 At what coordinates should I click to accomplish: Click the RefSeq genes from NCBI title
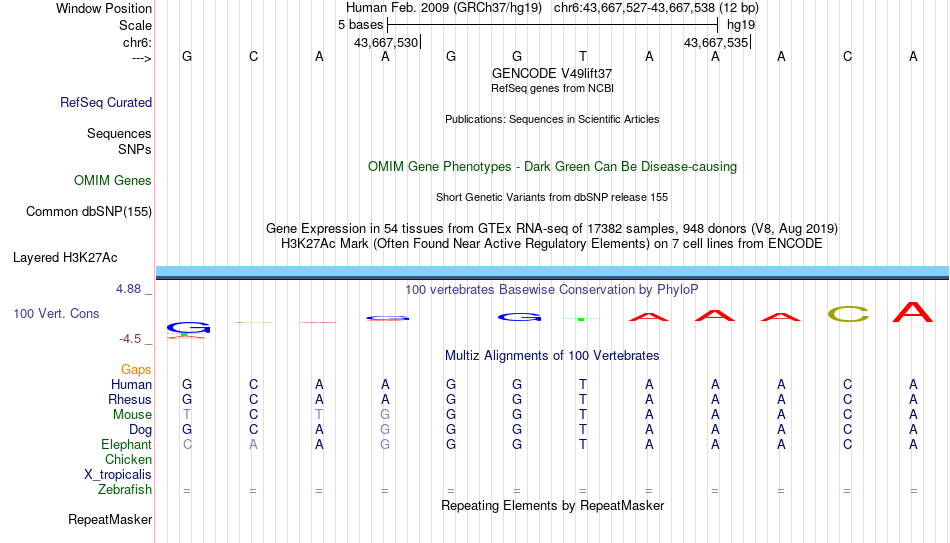(552, 88)
